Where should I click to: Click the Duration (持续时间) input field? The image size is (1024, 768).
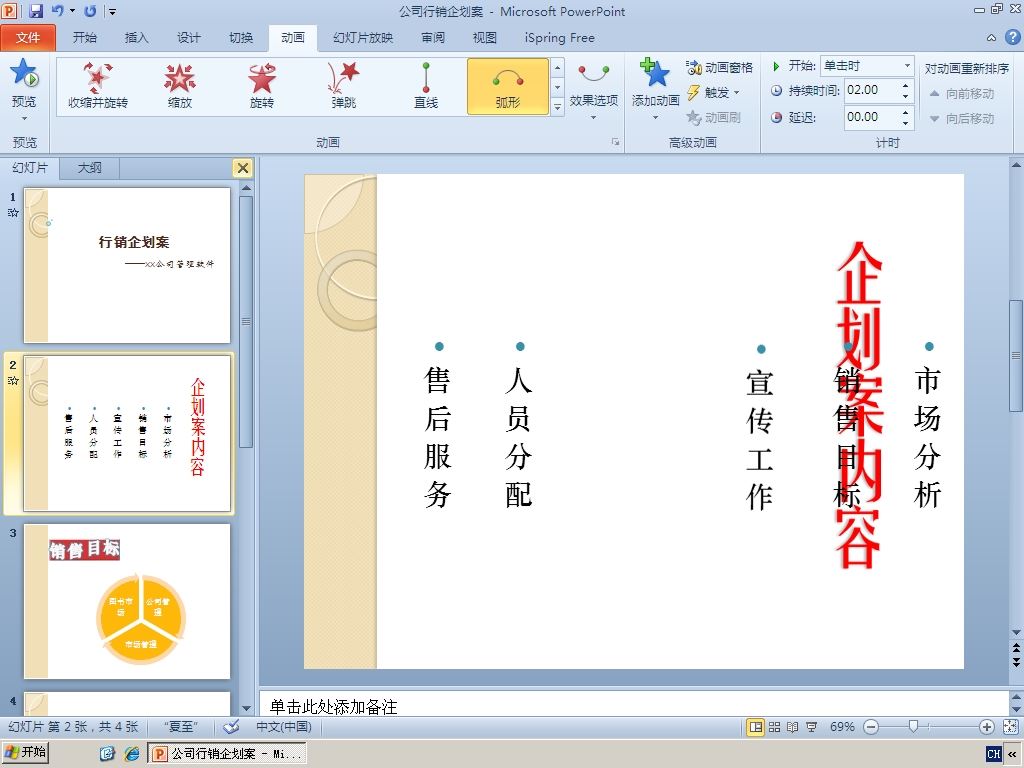click(871, 90)
